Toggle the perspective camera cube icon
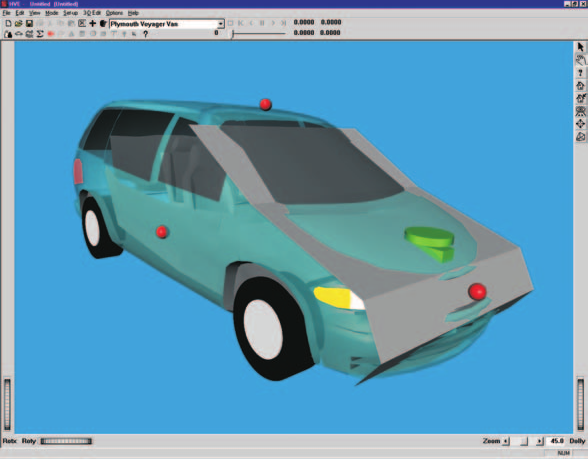This screenshot has width=588, height=459. click(x=580, y=136)
